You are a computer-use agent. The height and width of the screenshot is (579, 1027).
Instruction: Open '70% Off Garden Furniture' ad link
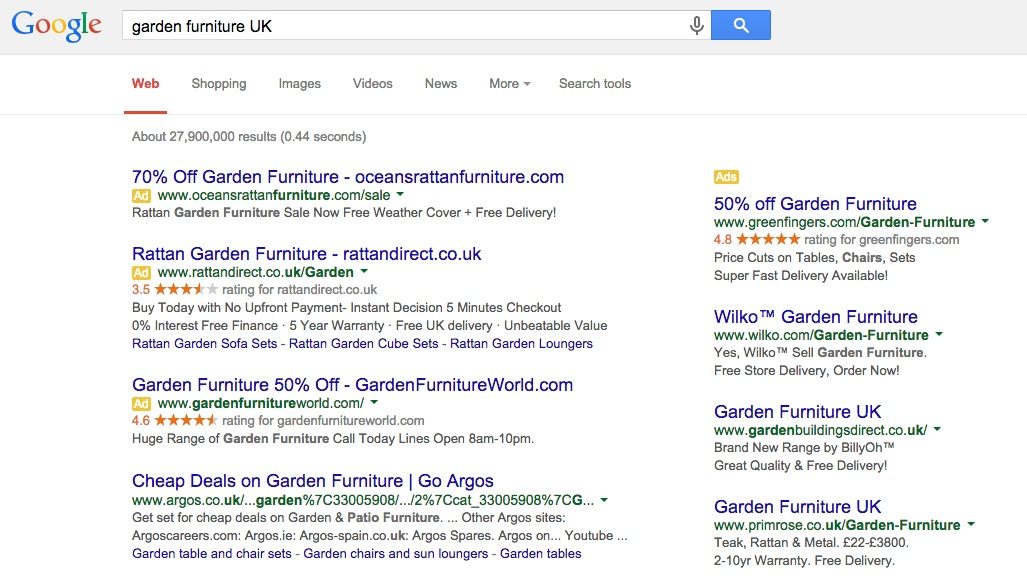tap(348, 177)
